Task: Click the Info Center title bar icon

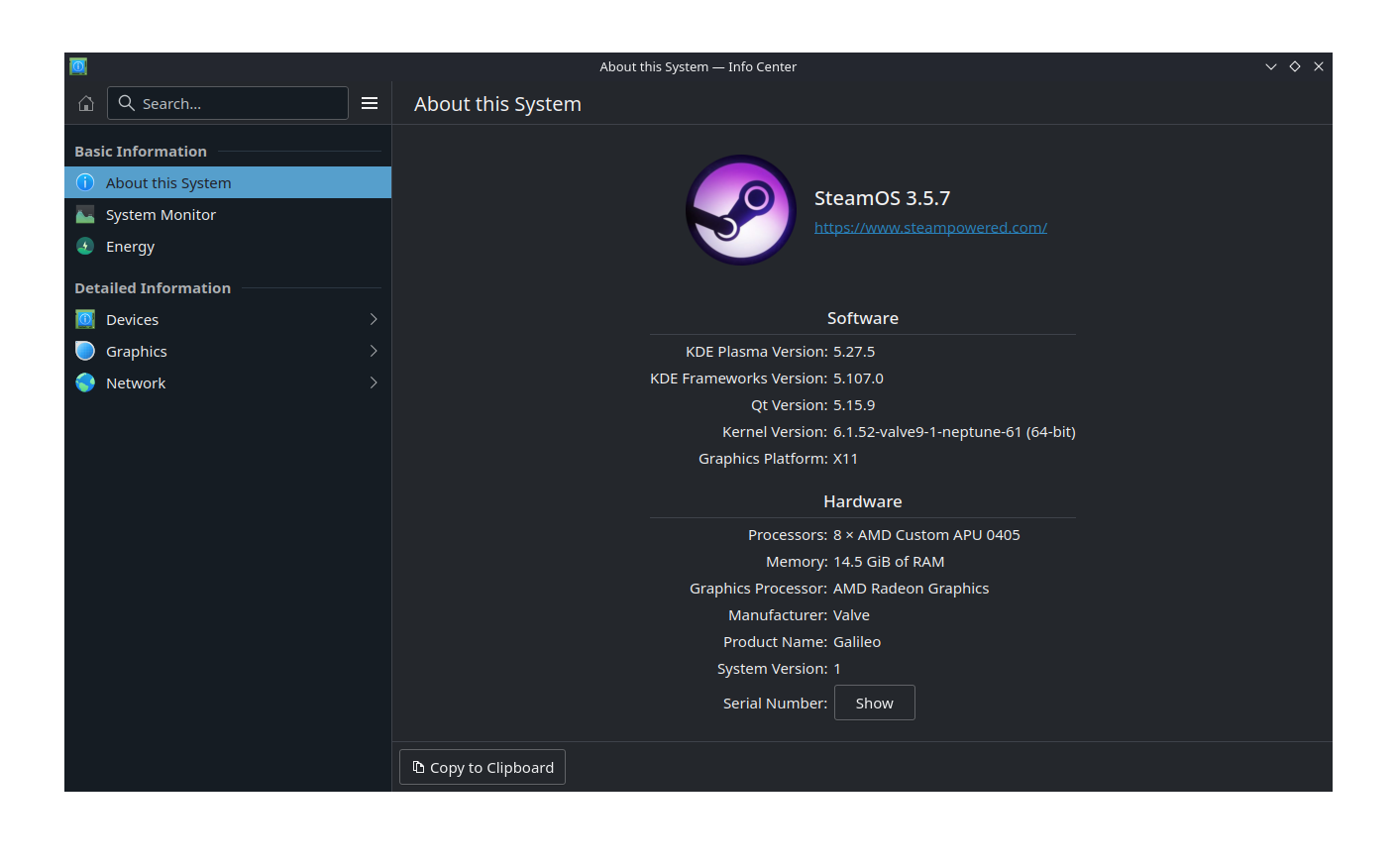Action: point(78,66)
